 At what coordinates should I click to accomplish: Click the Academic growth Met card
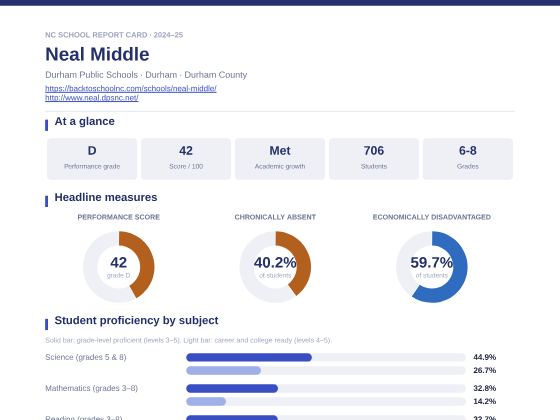click(280, 159)
